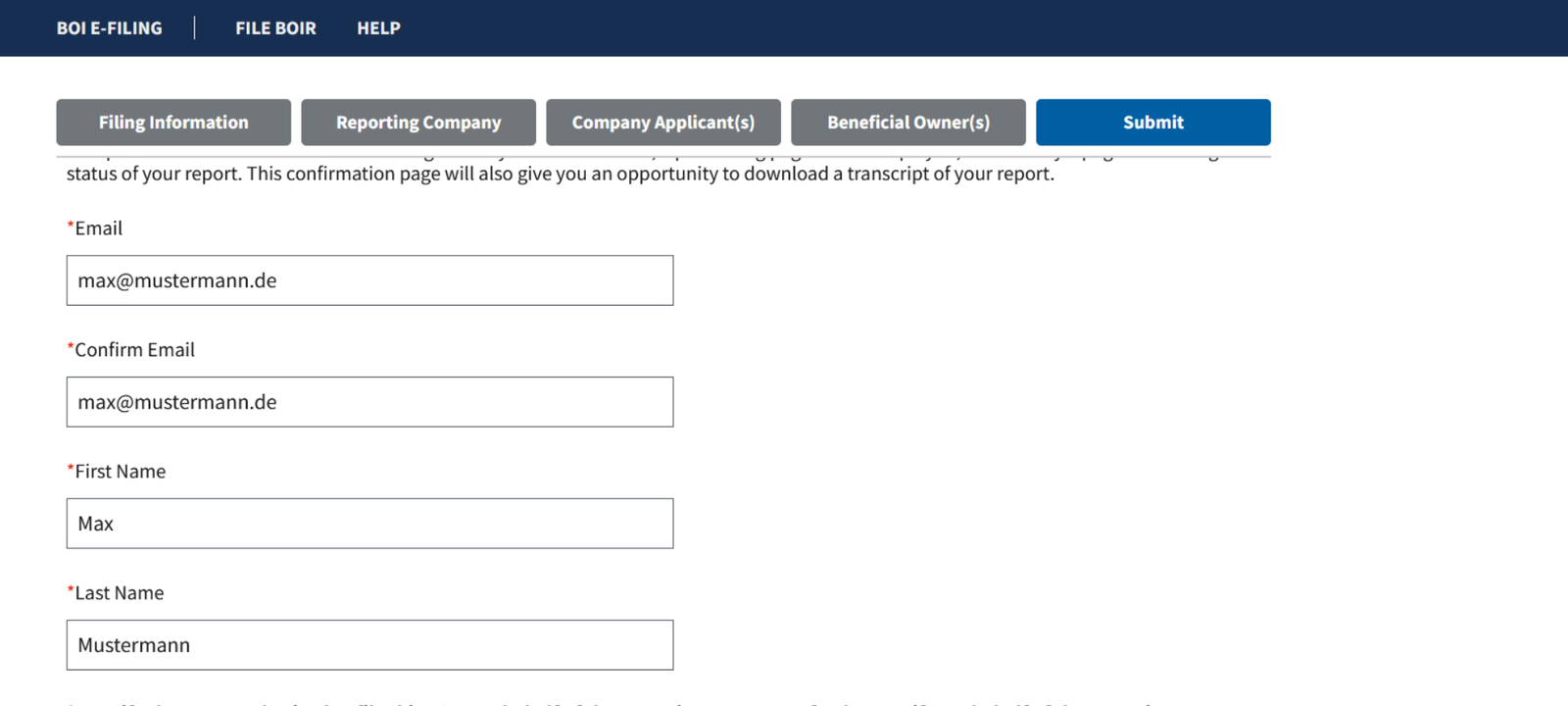This screenshot has height=706, width=1568.
Task: Click the BOI E-FILING home link
Action: pyautogui.click(x=109, y=28)
